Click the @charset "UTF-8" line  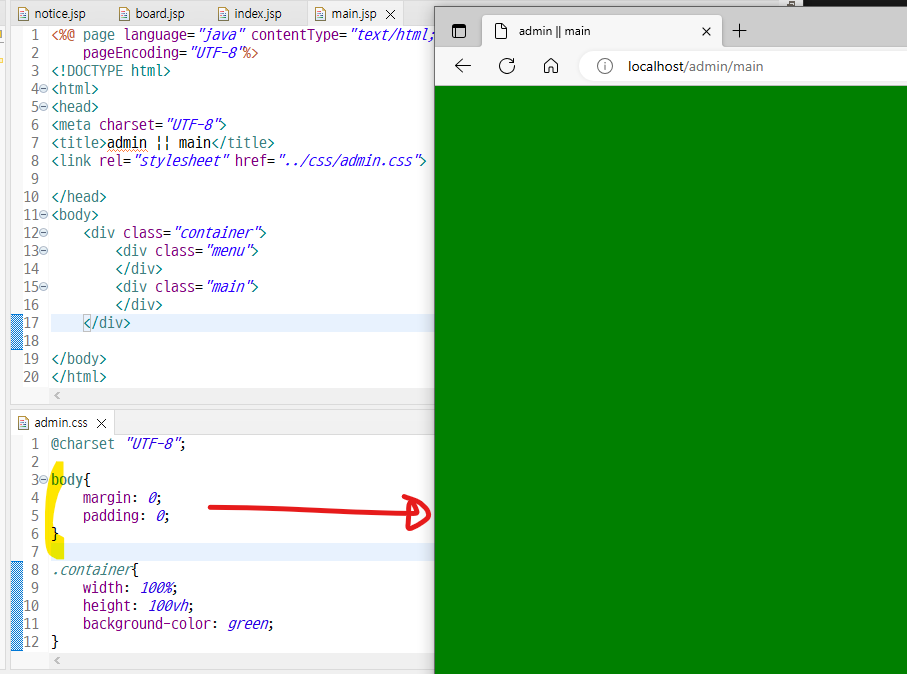click(118, 444)
